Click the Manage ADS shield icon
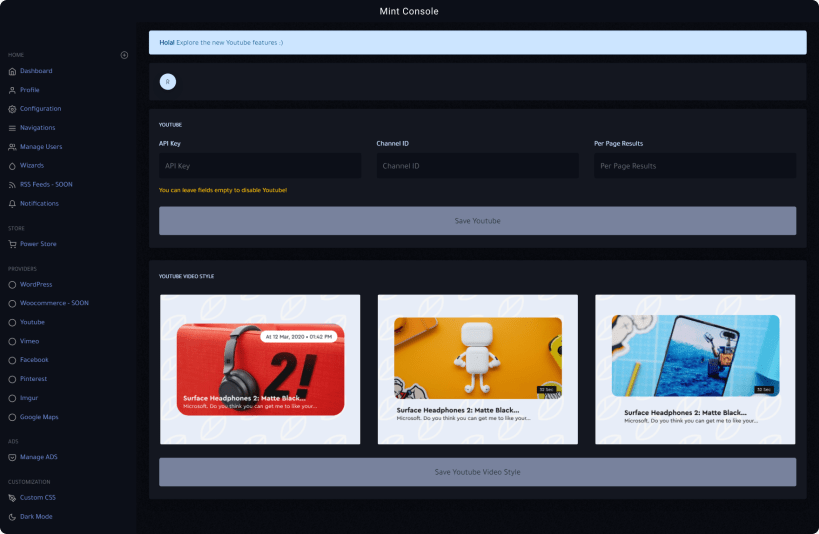 coord(12,457)
